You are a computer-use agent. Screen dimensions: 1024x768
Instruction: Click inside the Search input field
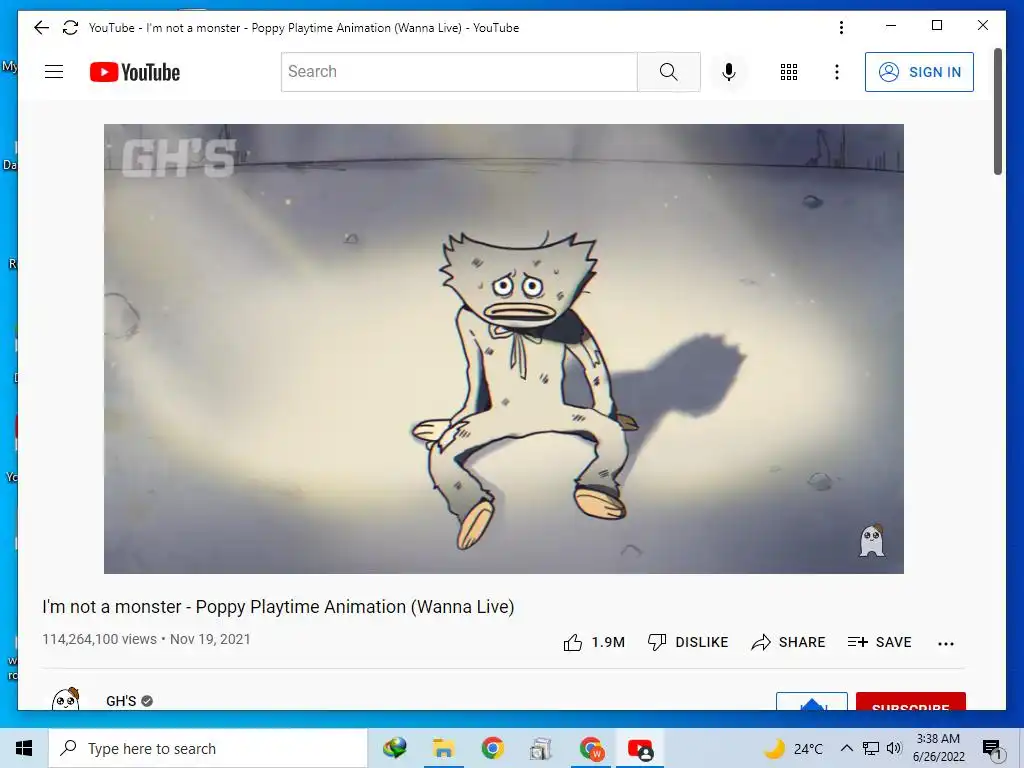pos(459,72)
